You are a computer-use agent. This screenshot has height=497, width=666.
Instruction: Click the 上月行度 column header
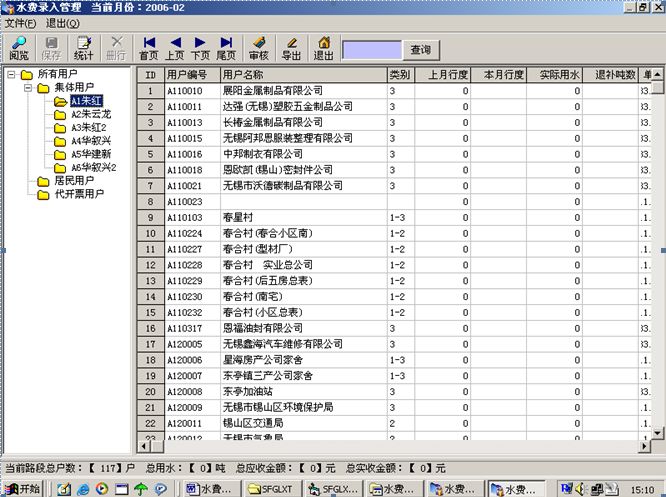click(442, 75)
